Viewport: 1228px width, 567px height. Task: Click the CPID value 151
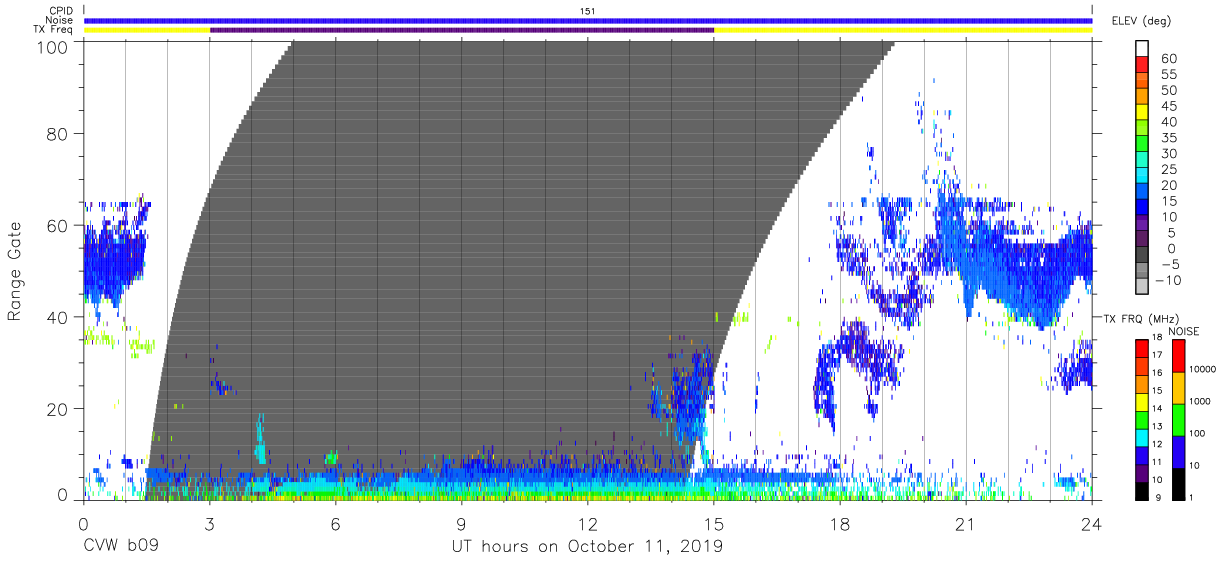[588, 10]
